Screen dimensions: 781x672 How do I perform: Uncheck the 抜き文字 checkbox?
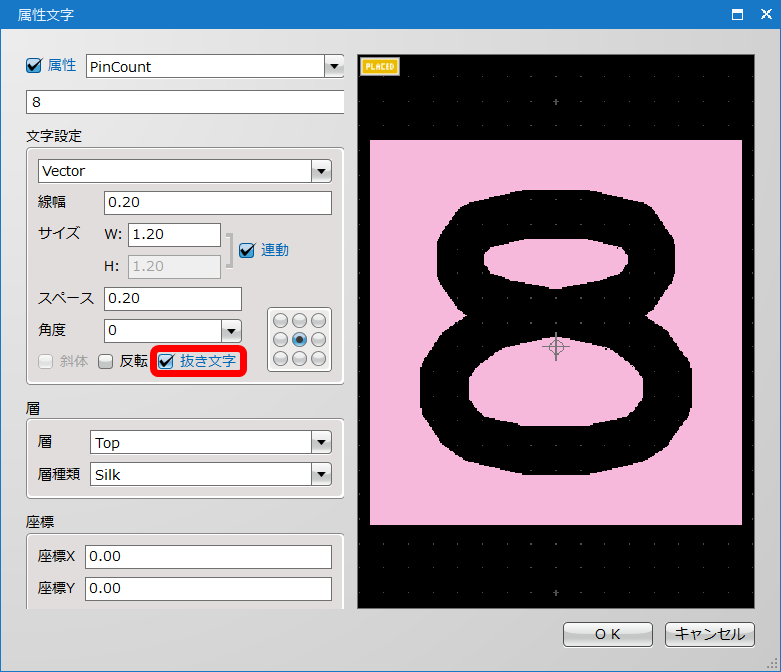[167, 362]
